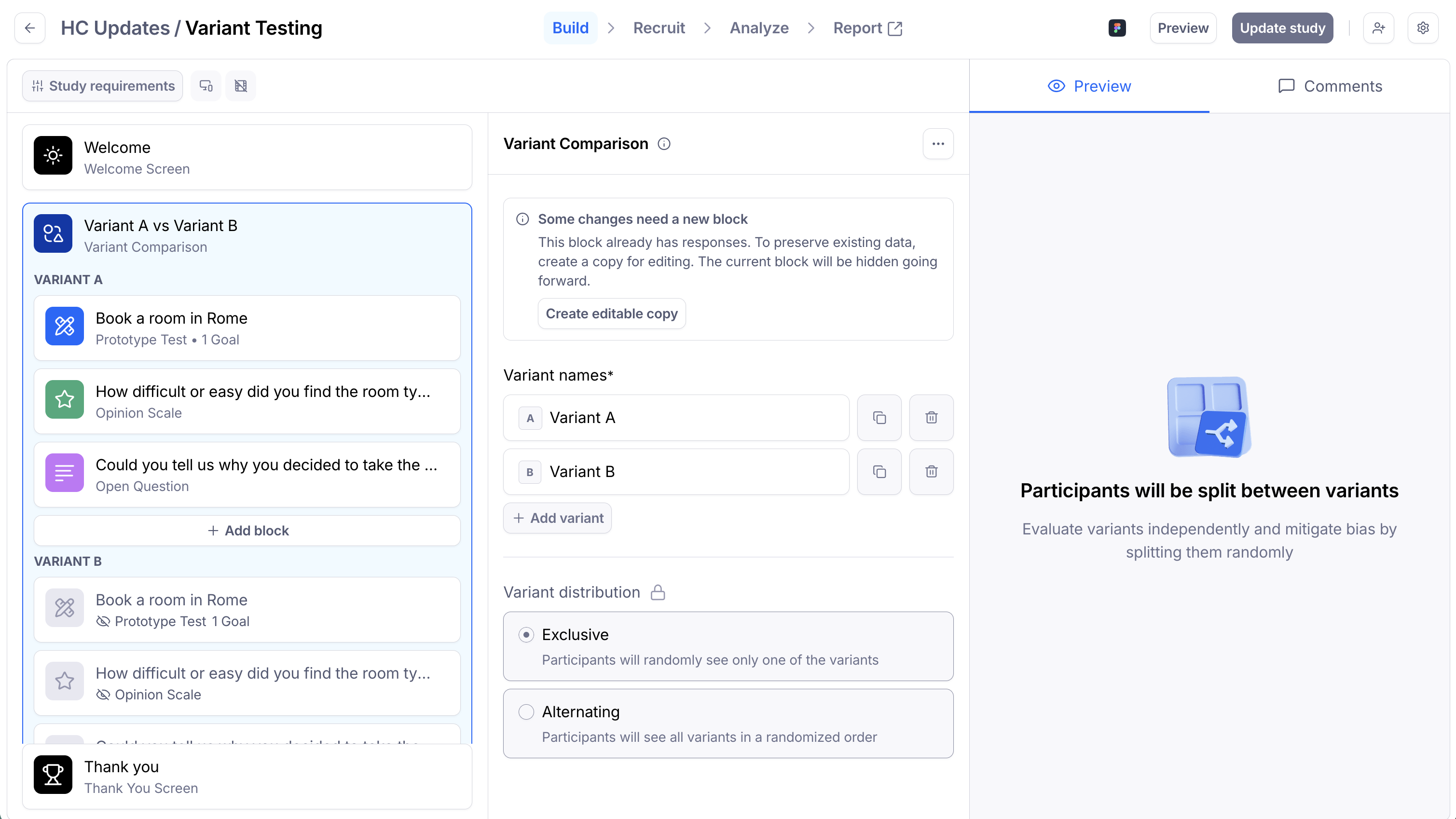Click the info icon in the changes notice
Image resolution: width=1456 pixels, height=819 pixels.
coord(523,219)
